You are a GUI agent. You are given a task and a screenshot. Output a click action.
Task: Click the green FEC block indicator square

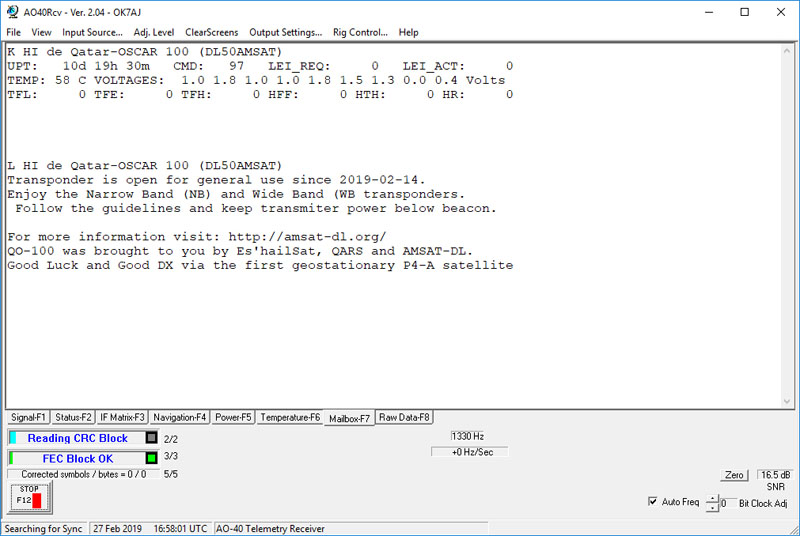(152, 458)
